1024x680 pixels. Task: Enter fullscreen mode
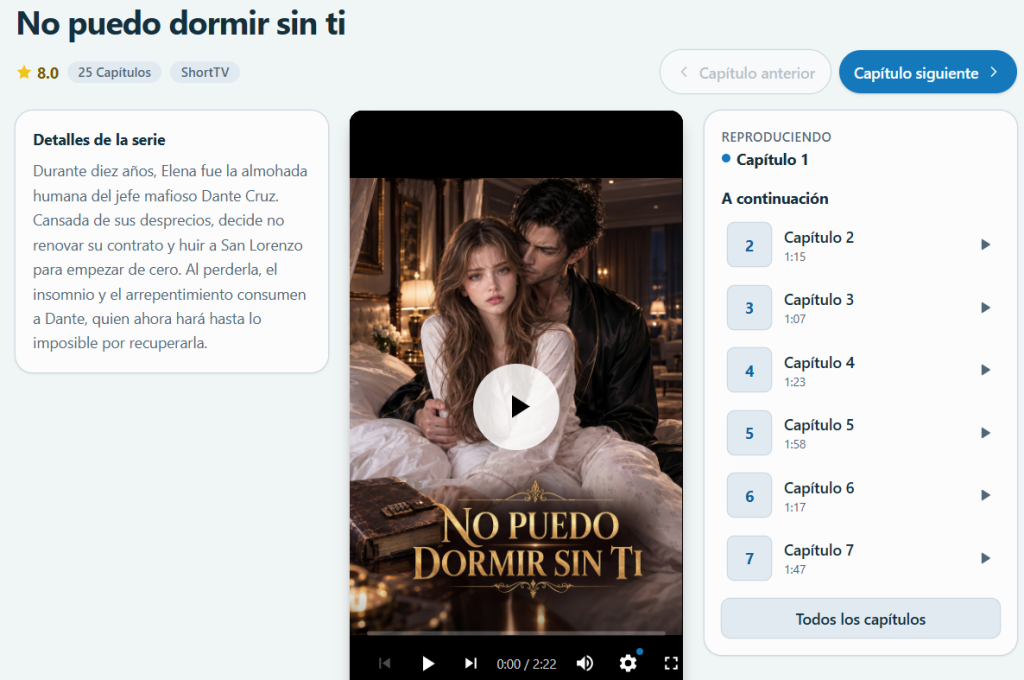(671, 664)
